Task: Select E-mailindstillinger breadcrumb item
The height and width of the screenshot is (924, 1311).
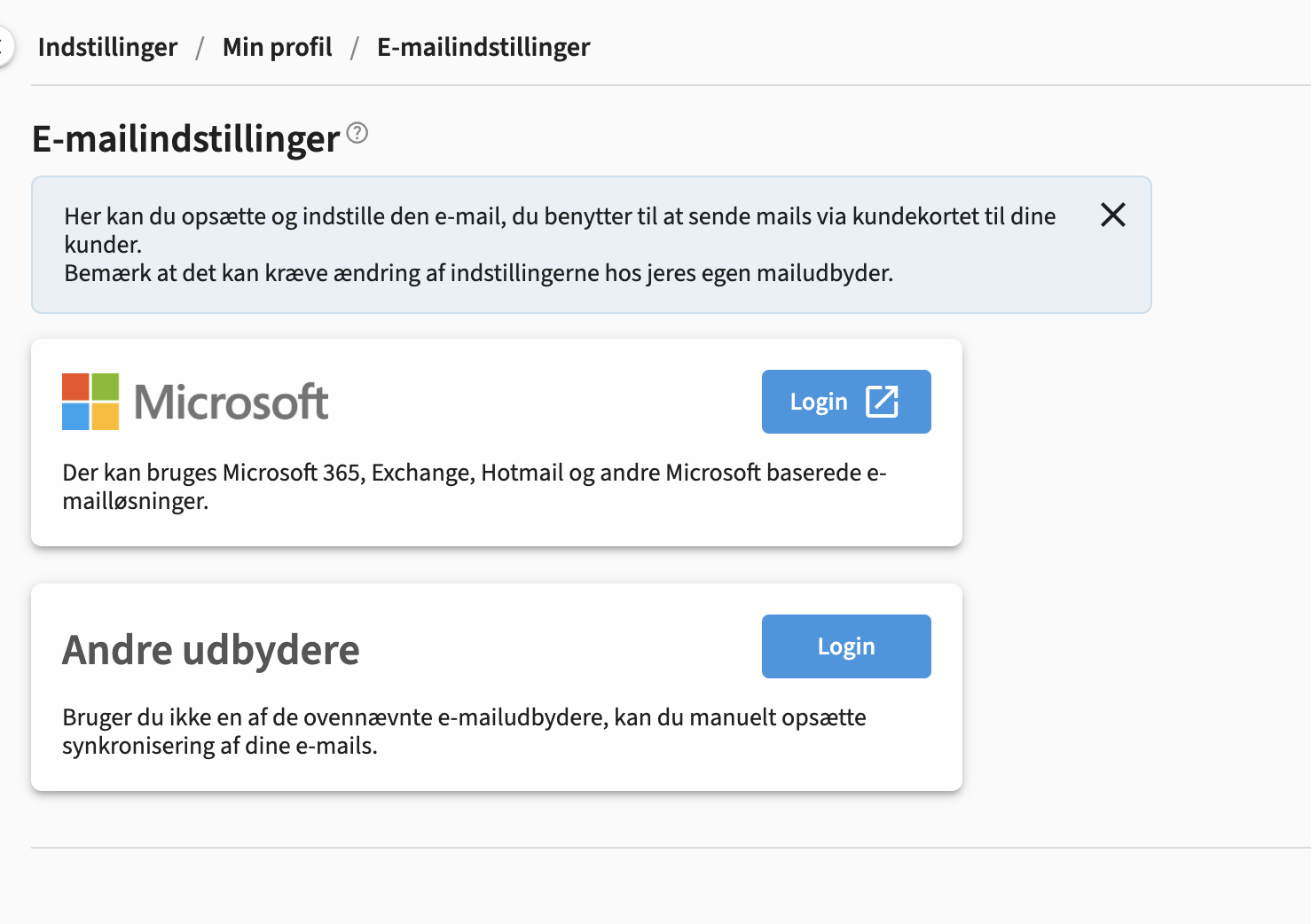Action: click(483, 47)
